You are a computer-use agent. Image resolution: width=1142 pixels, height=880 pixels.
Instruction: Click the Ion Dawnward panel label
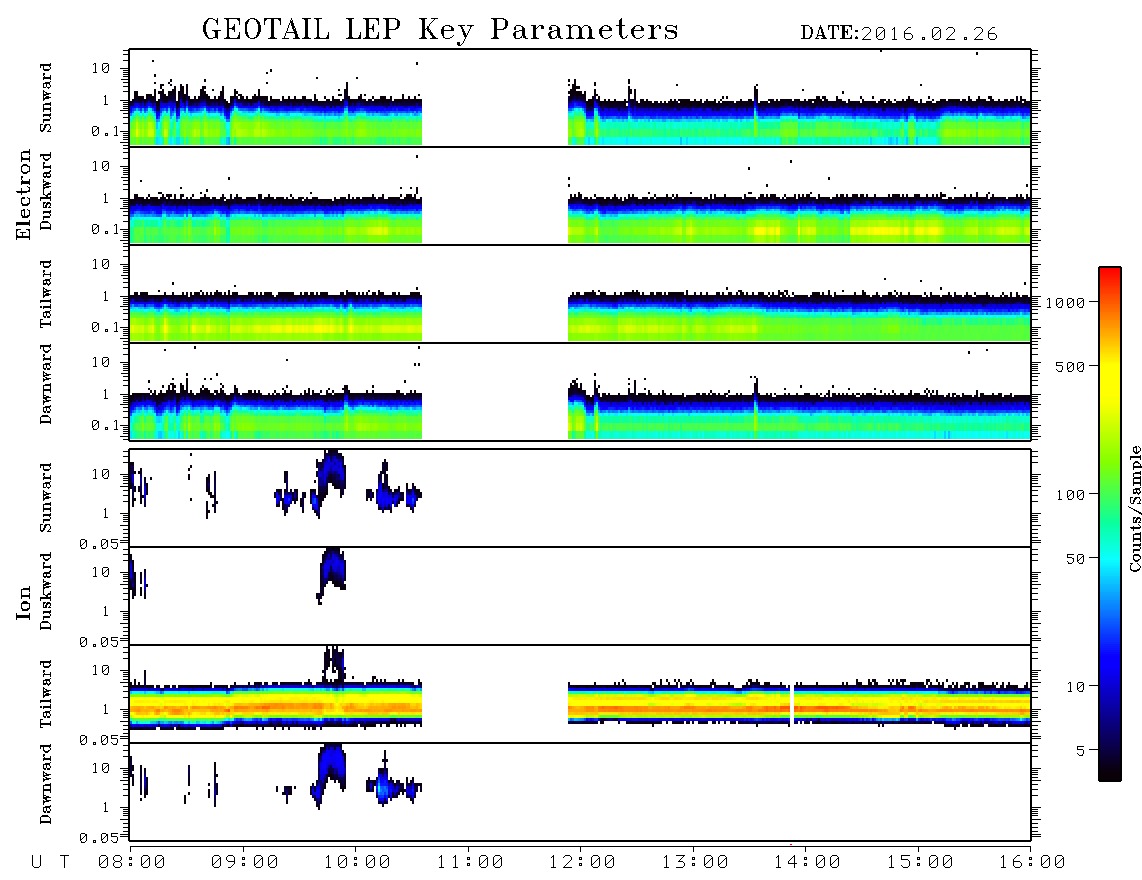tap(46, 784)
